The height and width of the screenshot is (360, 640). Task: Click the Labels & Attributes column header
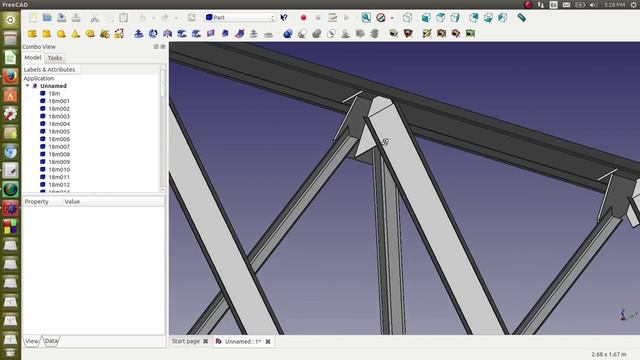tap(51, 69)
